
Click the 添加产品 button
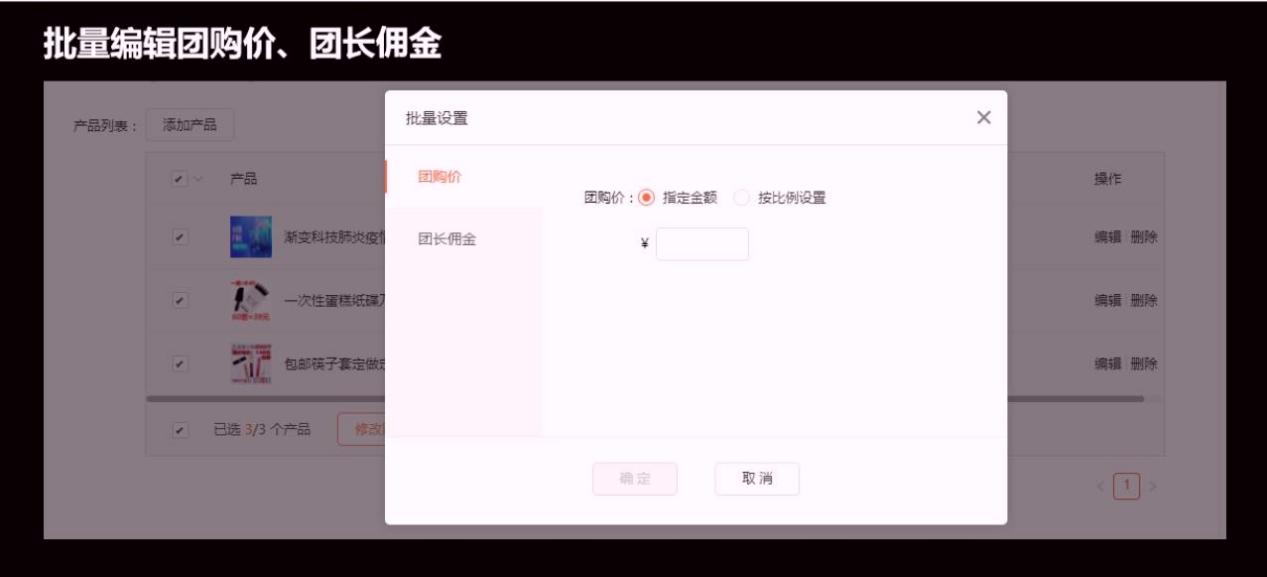tap(190, 125)
